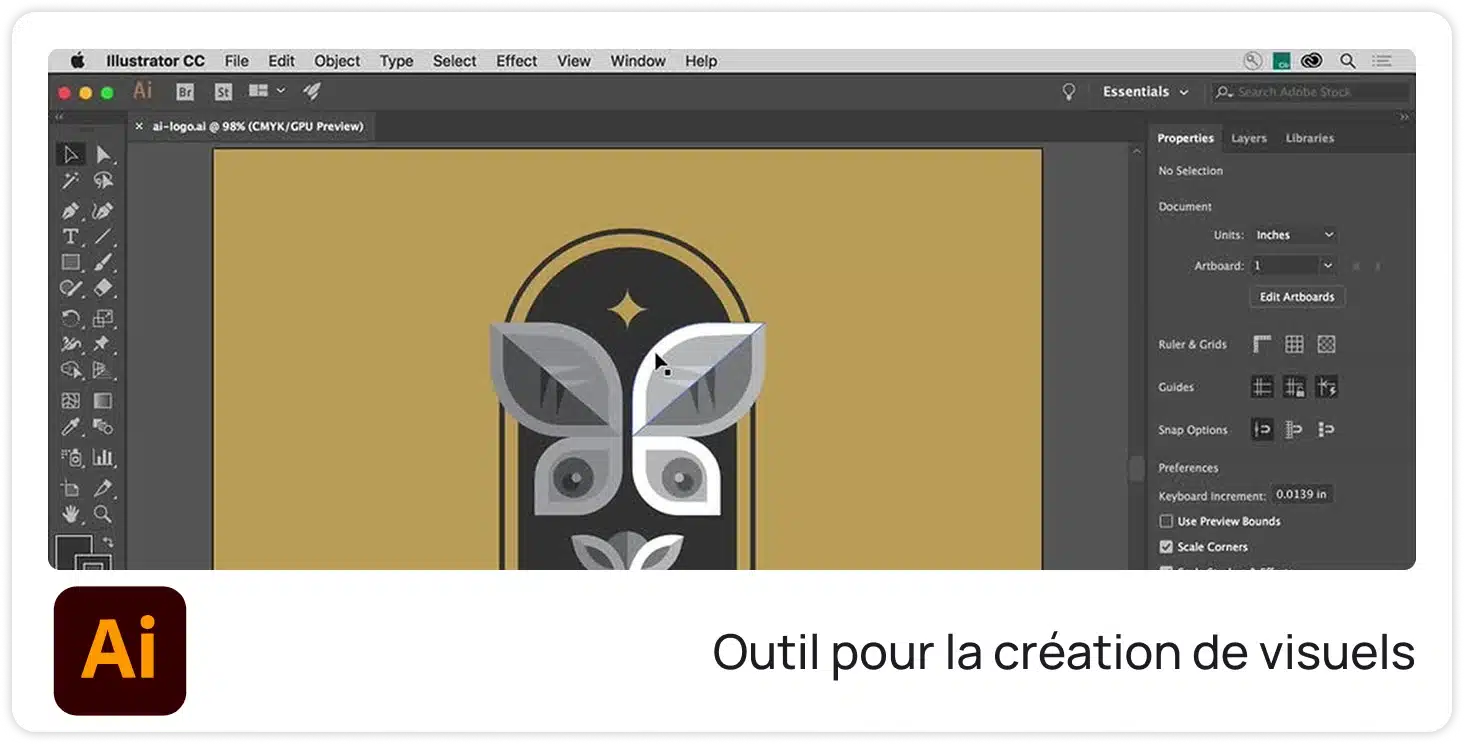Toggle Smart Guides icon
The height and width of the screenshot is (744, 1464).
click(x=1327, y=387)
